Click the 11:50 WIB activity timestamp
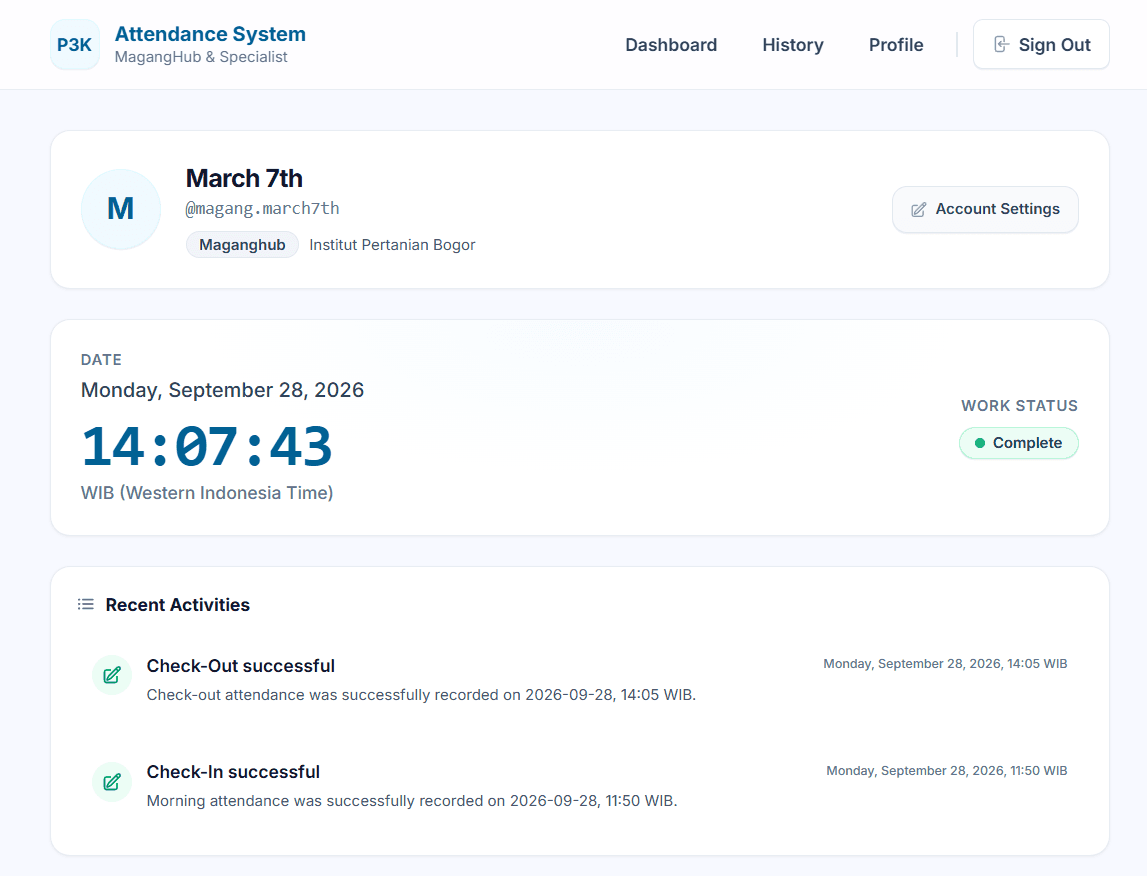Screen dimensions: 1147x876 point(947,771)
